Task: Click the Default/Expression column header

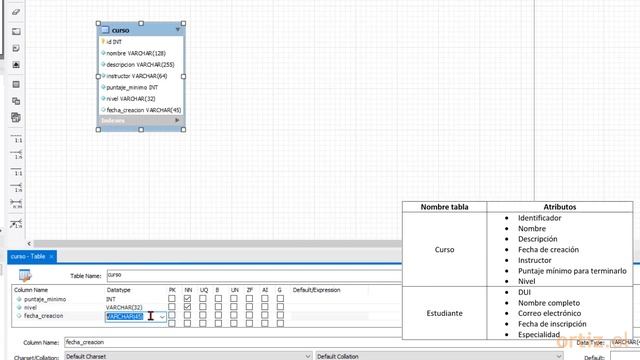Action: pyautogui.click(x=316, y=290)
